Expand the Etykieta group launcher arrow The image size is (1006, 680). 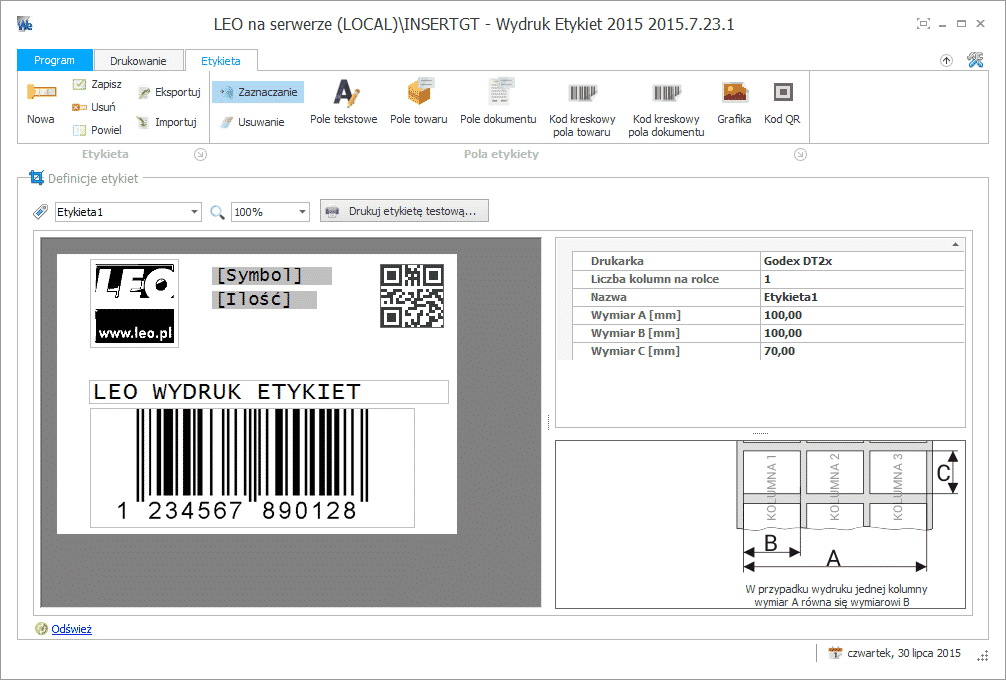coord(201,154)
